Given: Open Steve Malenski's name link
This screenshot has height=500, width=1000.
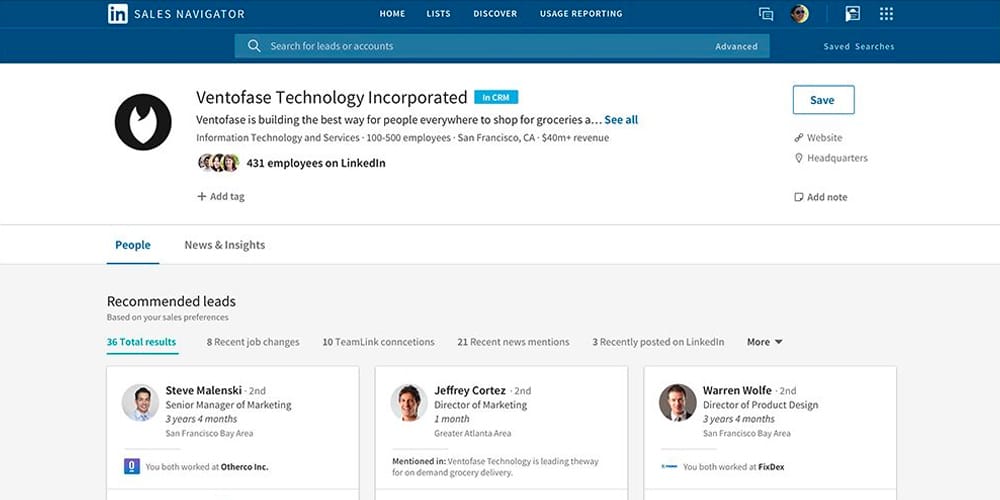Looking at the screenshot, I should pos(203,390).
